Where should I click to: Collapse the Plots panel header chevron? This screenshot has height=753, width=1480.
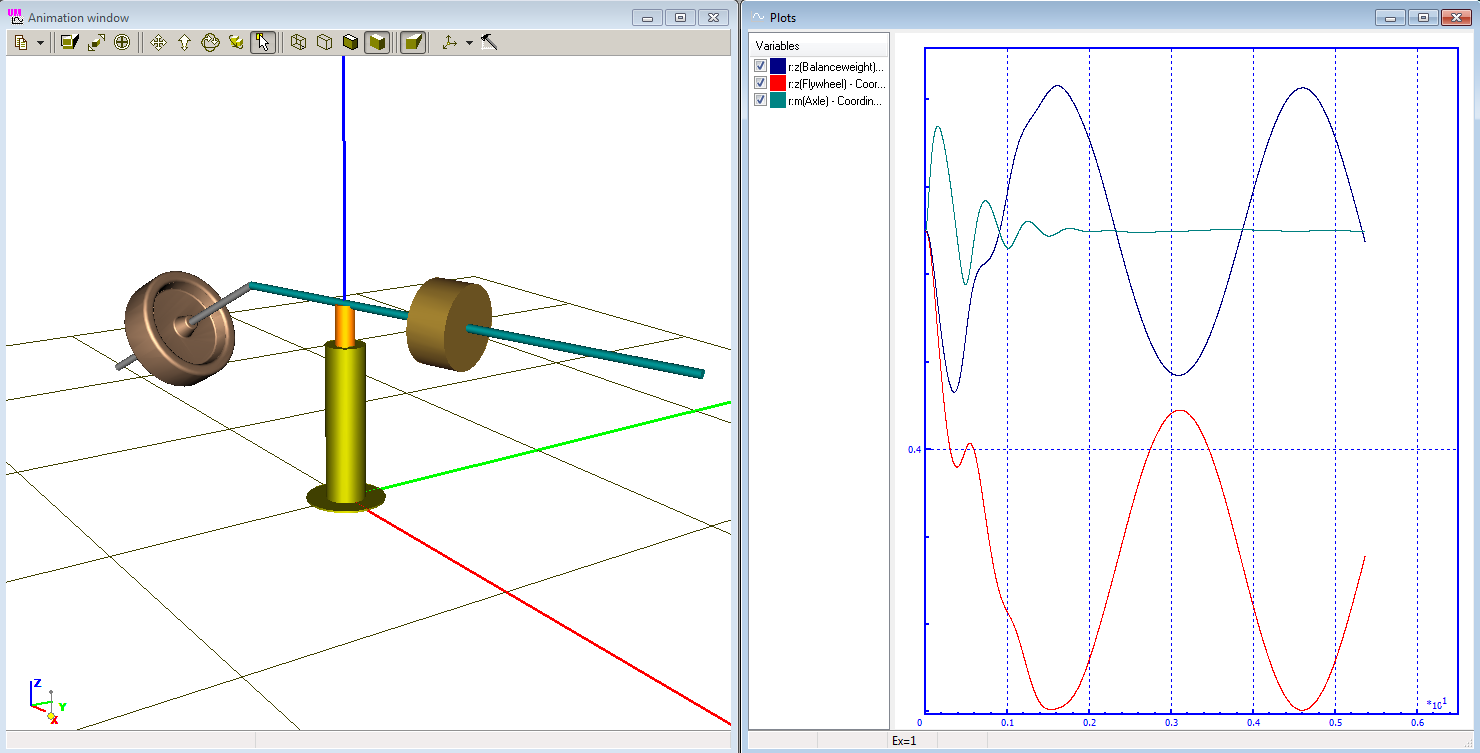757,17
